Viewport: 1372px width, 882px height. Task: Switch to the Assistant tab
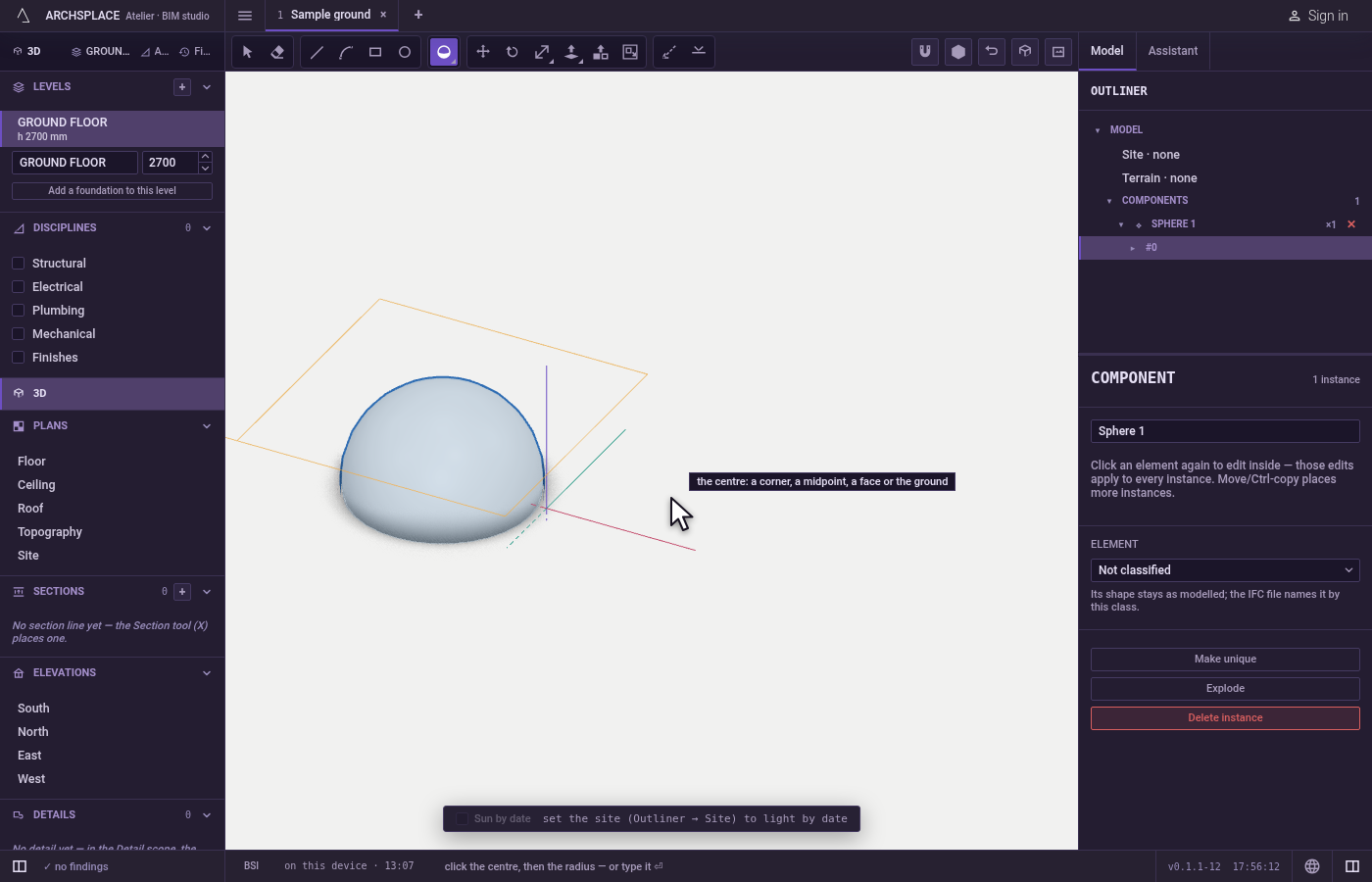pos(1173,51)
